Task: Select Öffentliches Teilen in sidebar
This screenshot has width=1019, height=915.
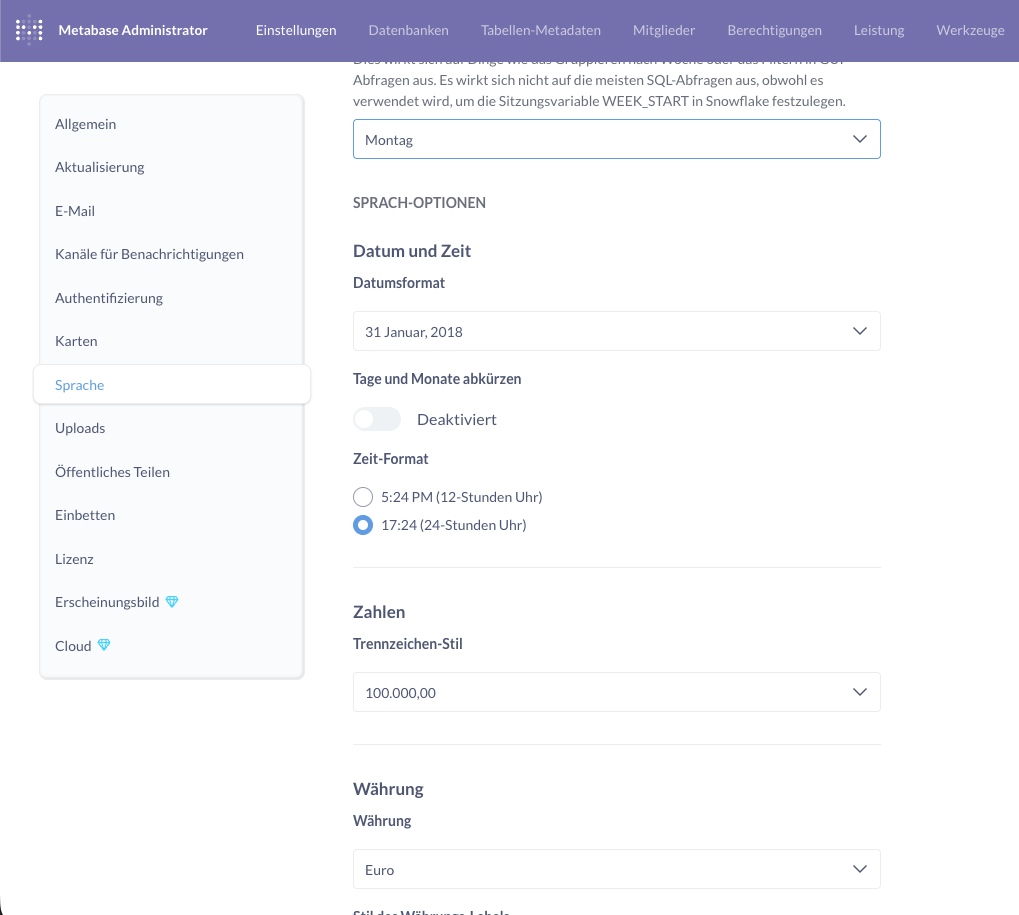Action: tap(112, 472)
